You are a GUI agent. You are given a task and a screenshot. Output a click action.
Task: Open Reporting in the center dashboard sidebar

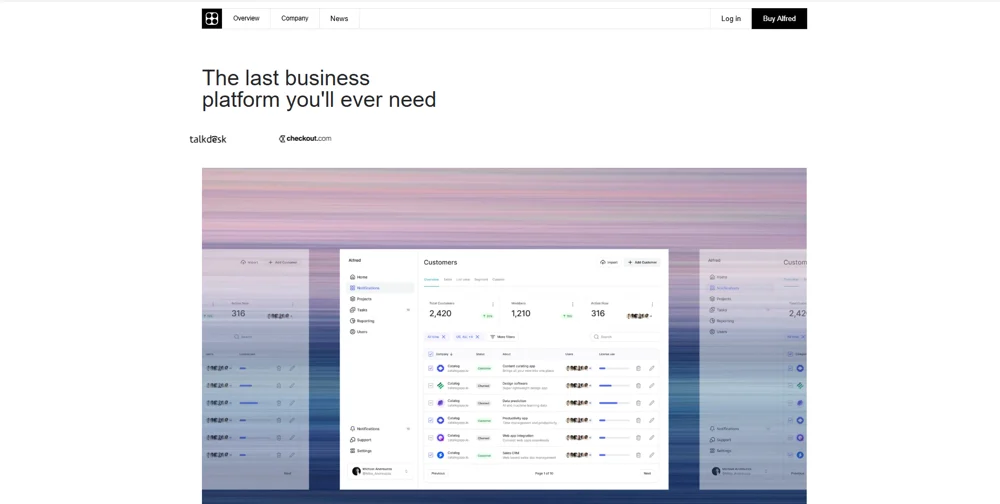(x=362, y=321)
